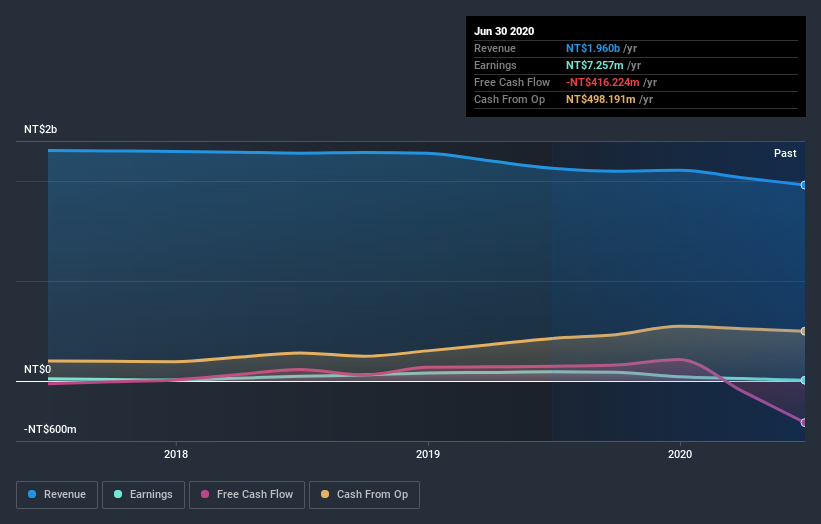821x524 pixels.
Task: Click the pink Free Cash Flow endpoint marker
Action: coord(804,422)
